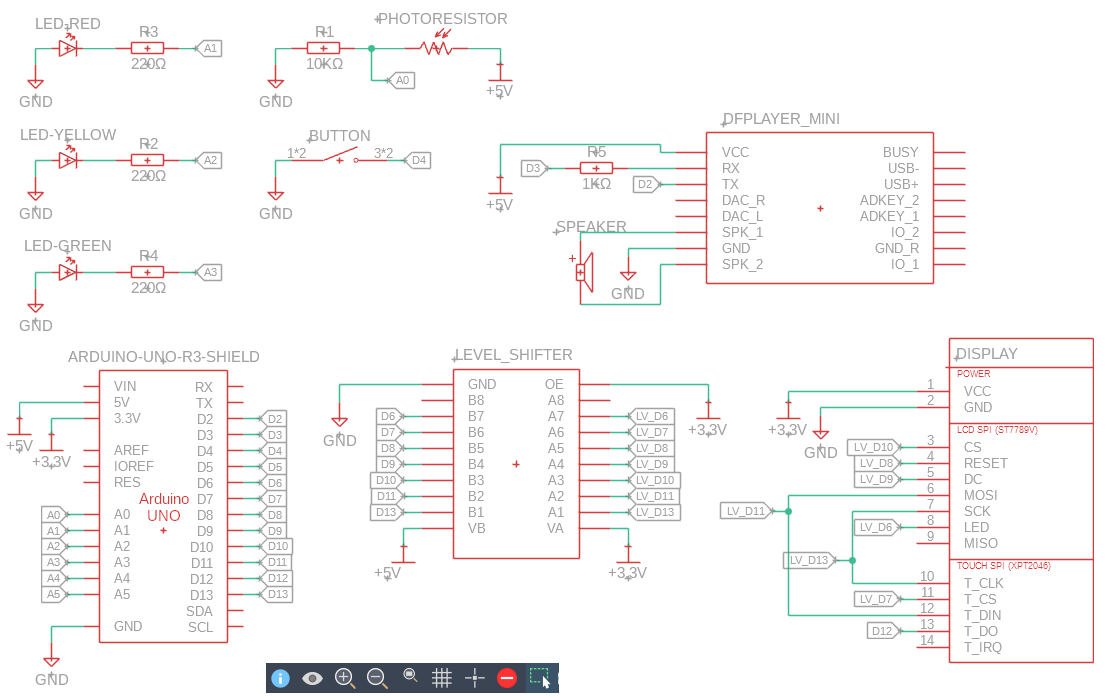The height and width of the screenshot is (696, 1107).
Task: Click the TOUCH SPI (XPT2046) section label
Action: point(1003,566)
